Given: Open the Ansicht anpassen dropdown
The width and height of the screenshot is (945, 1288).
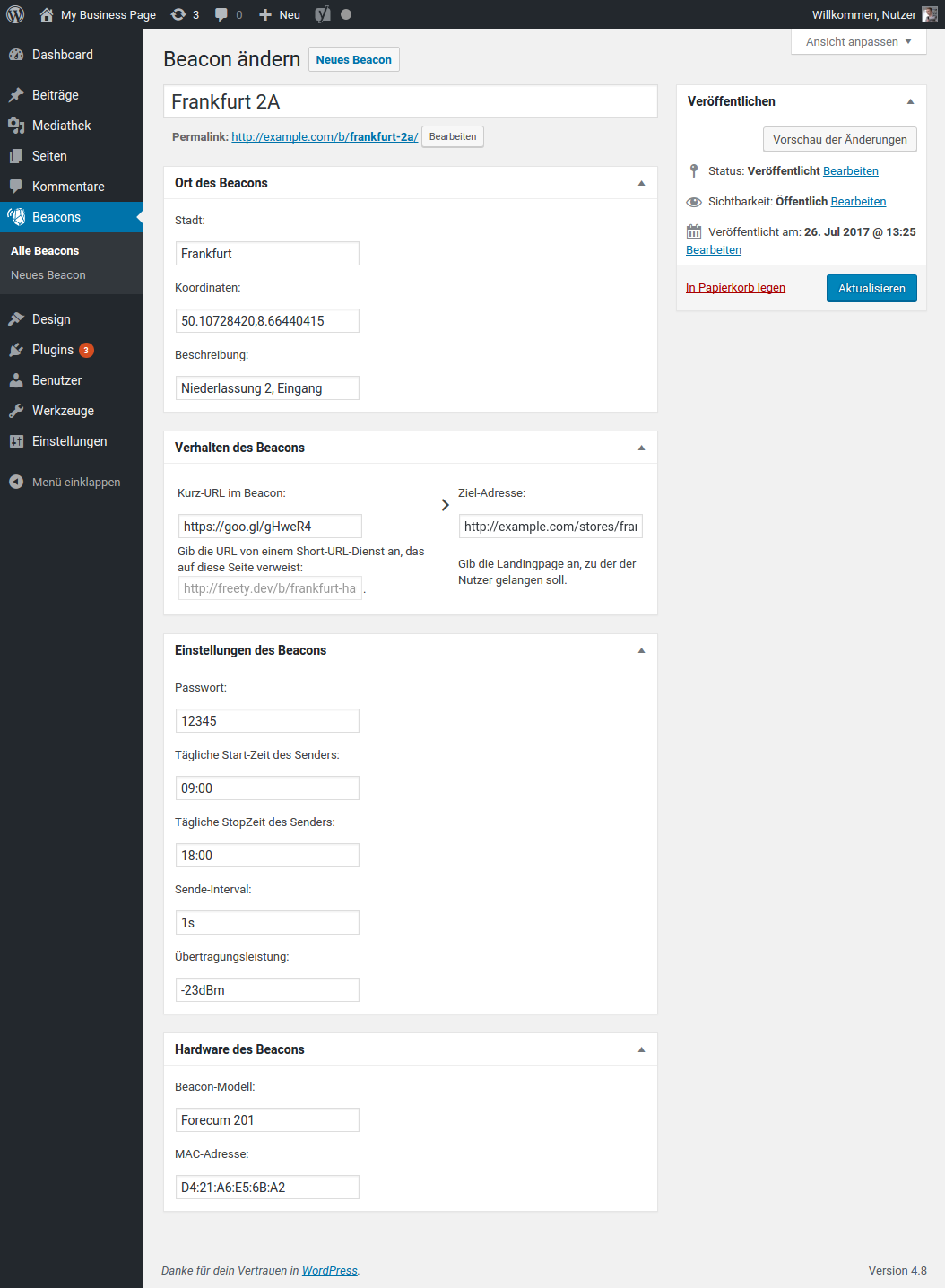Looking at the screenshot, I should (858, 41).
